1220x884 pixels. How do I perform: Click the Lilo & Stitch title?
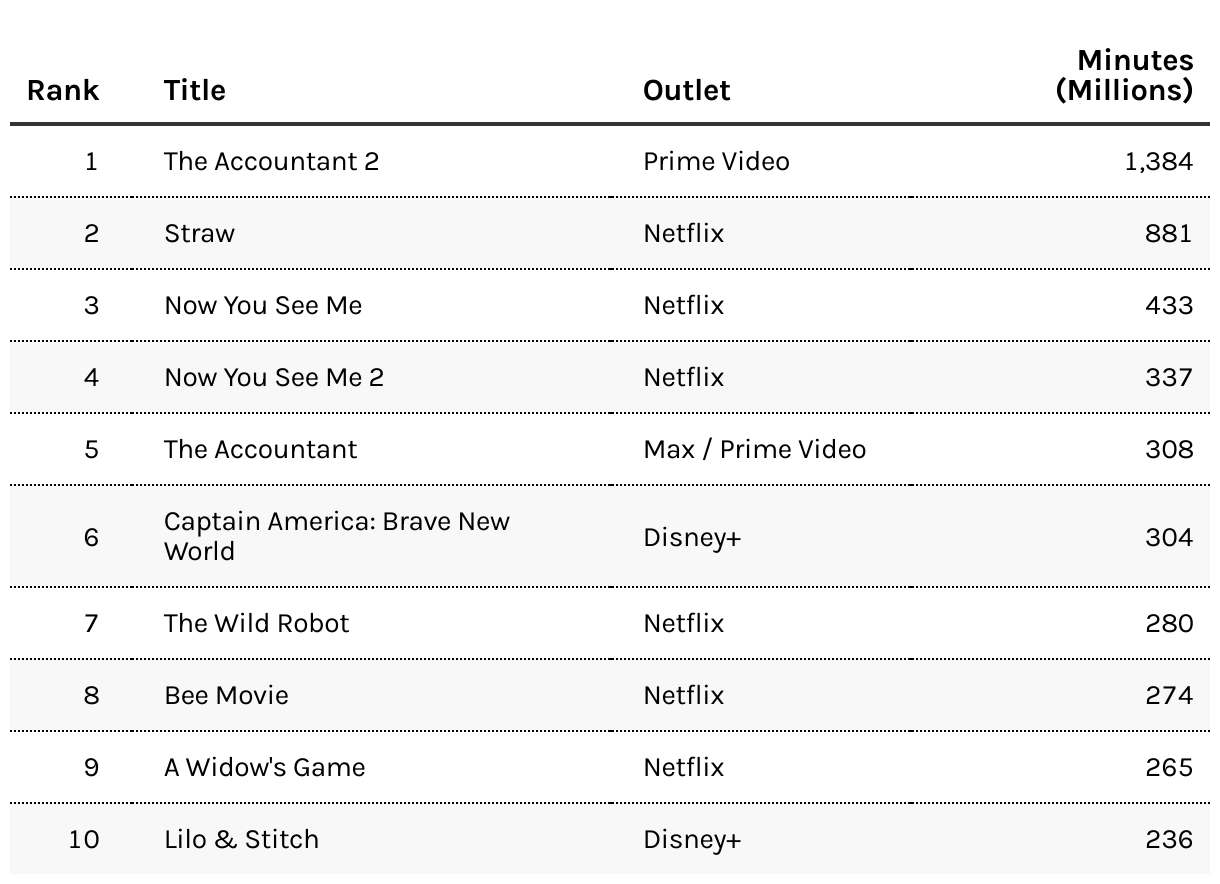(242, 839)
